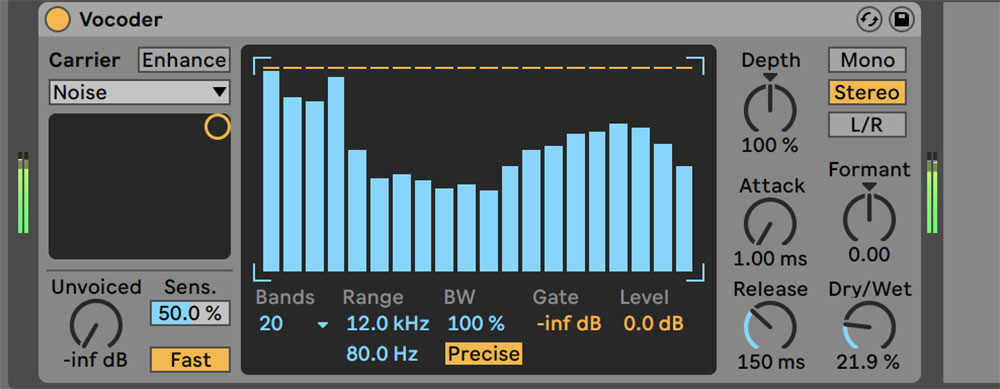
Task: Toggle the Fast sensitivity mode
Action: 190,360
